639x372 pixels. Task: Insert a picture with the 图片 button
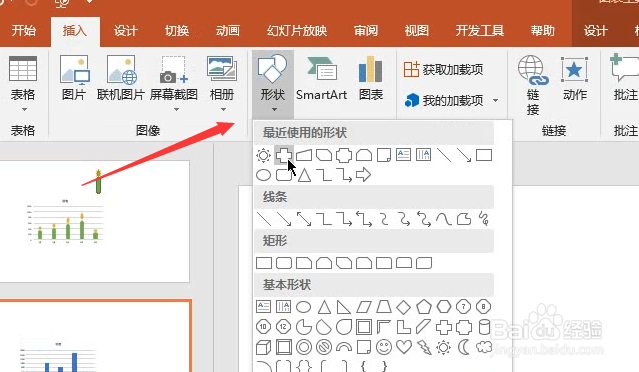point(74,78)
